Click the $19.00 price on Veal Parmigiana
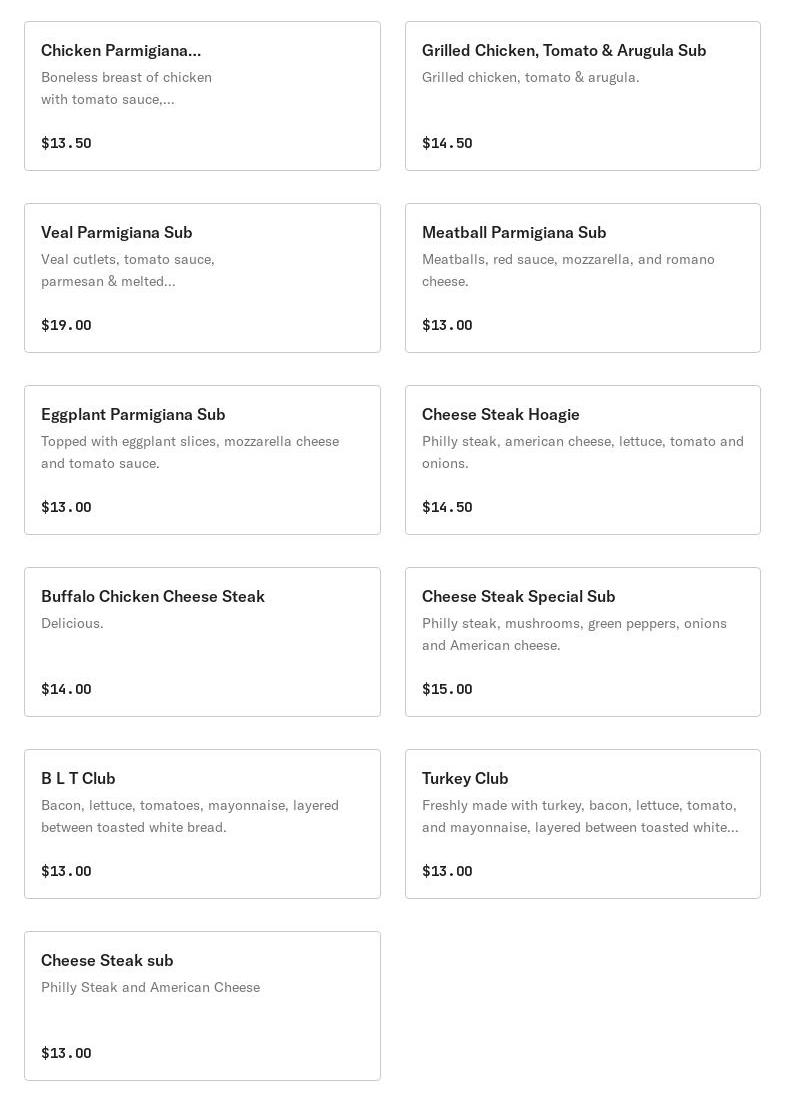 point(66,324)
